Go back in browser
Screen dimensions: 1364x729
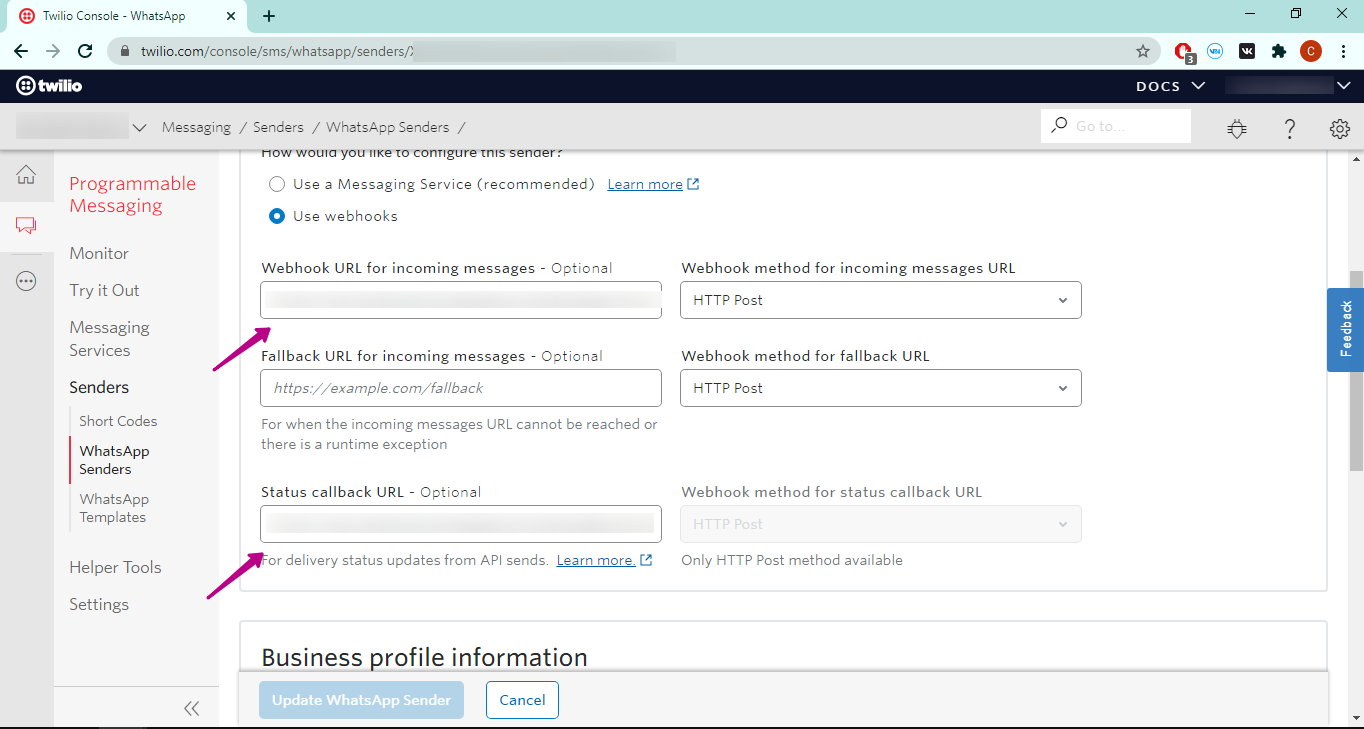click(x=21, y=51)
